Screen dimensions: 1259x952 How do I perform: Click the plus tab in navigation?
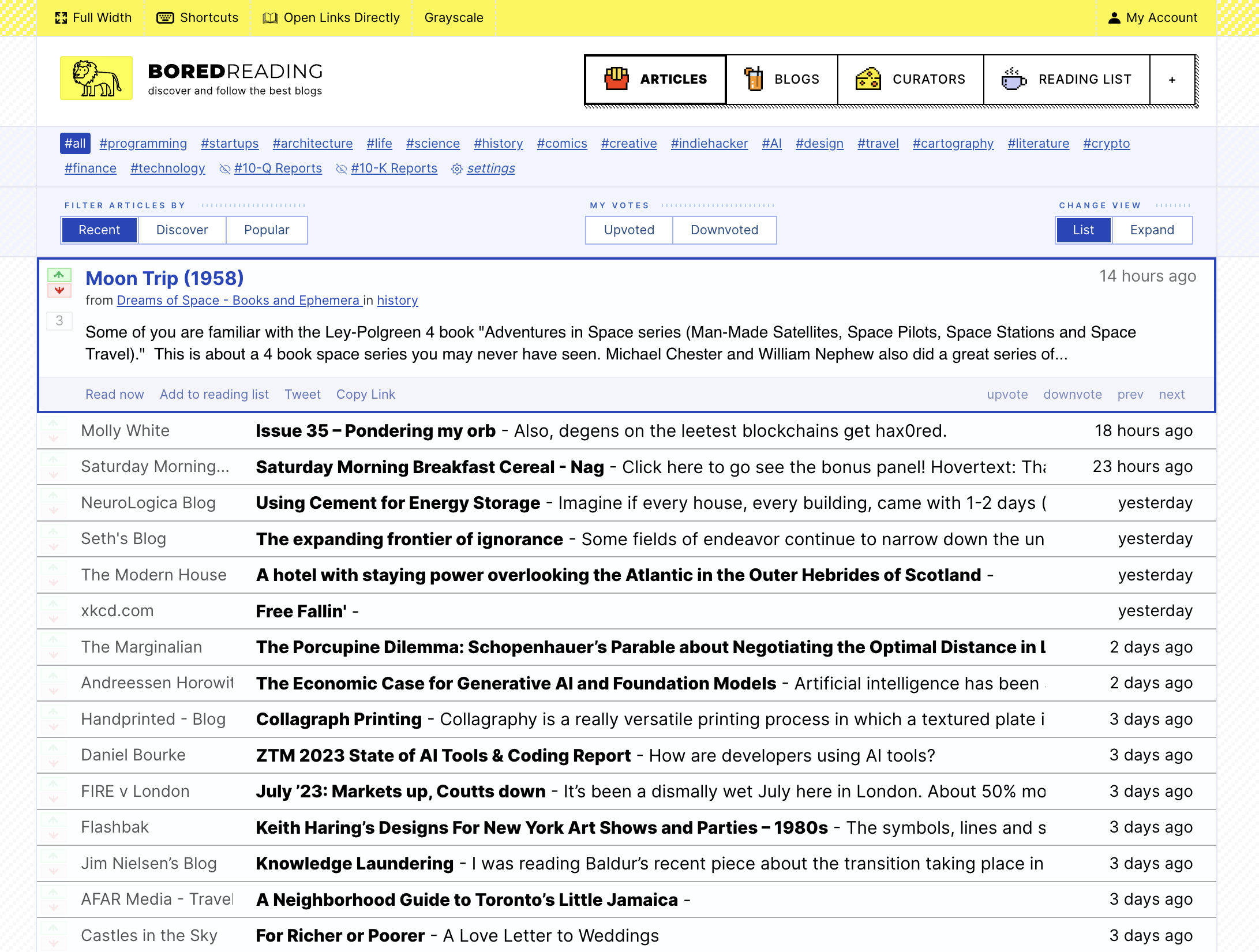tap(1172, 80)
